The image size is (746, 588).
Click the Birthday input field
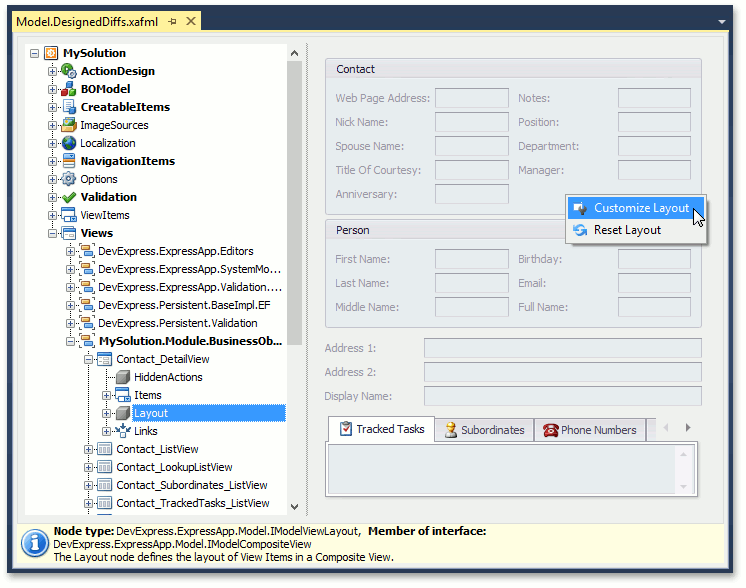pos(654,259)
